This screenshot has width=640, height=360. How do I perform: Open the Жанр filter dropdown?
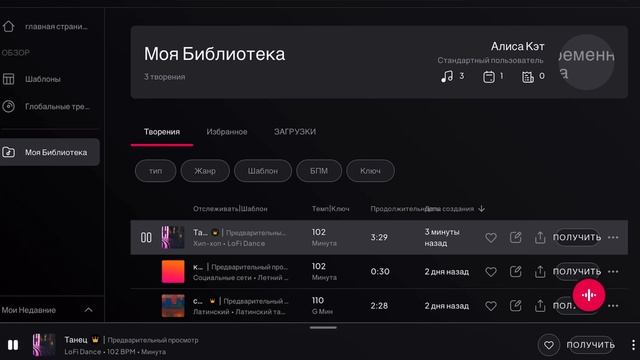click(205, 171)
